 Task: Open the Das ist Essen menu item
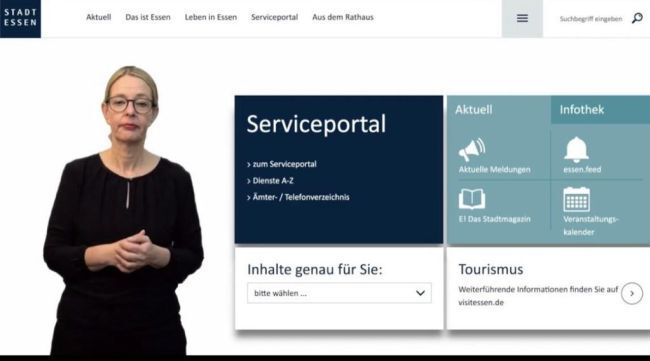[x=148, y=17]
